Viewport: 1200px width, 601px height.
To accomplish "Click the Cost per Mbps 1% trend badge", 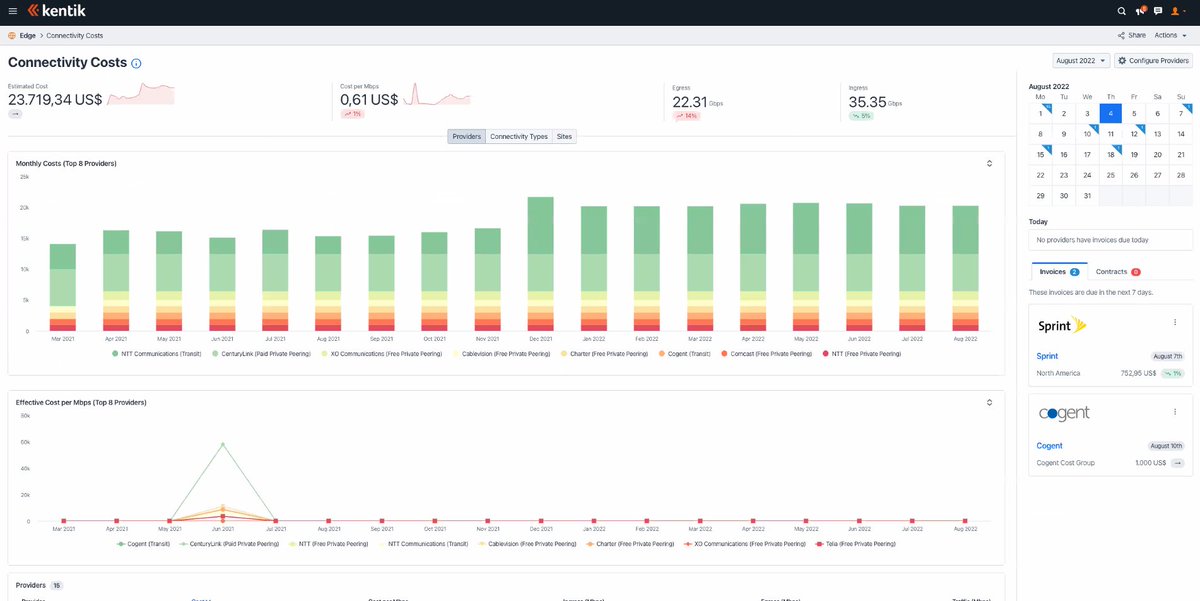I will [x=352, y=114].
